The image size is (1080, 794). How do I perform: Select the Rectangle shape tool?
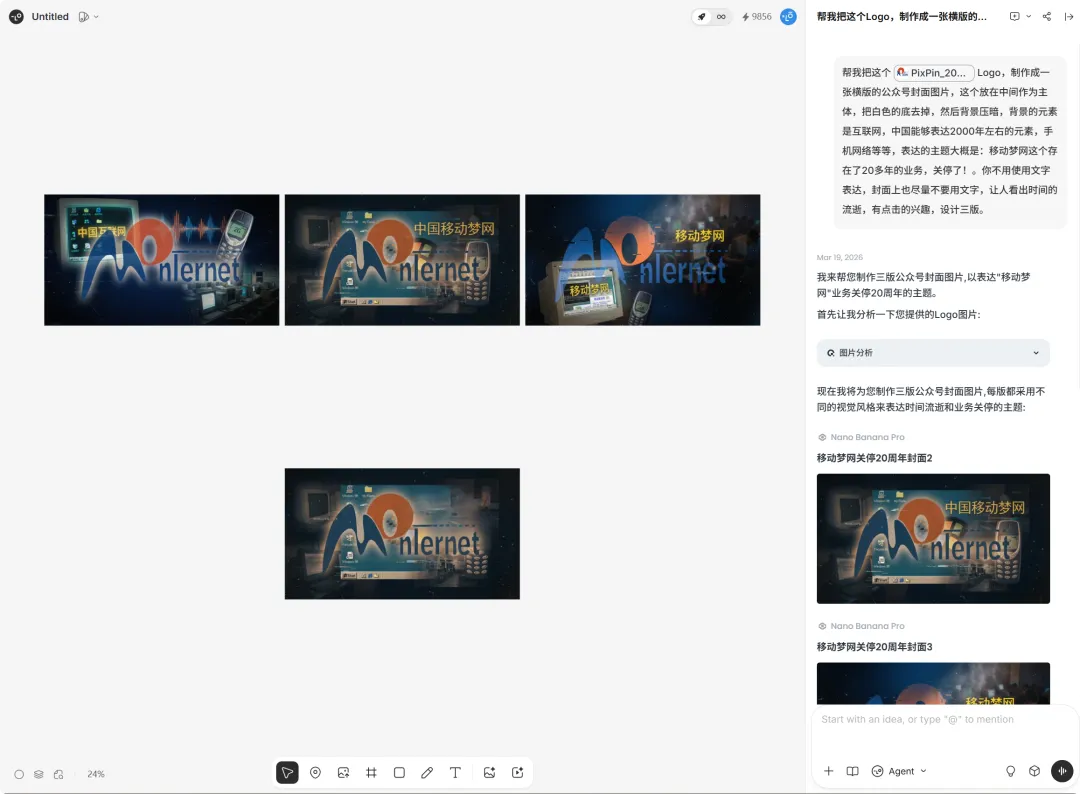(399, 773)
